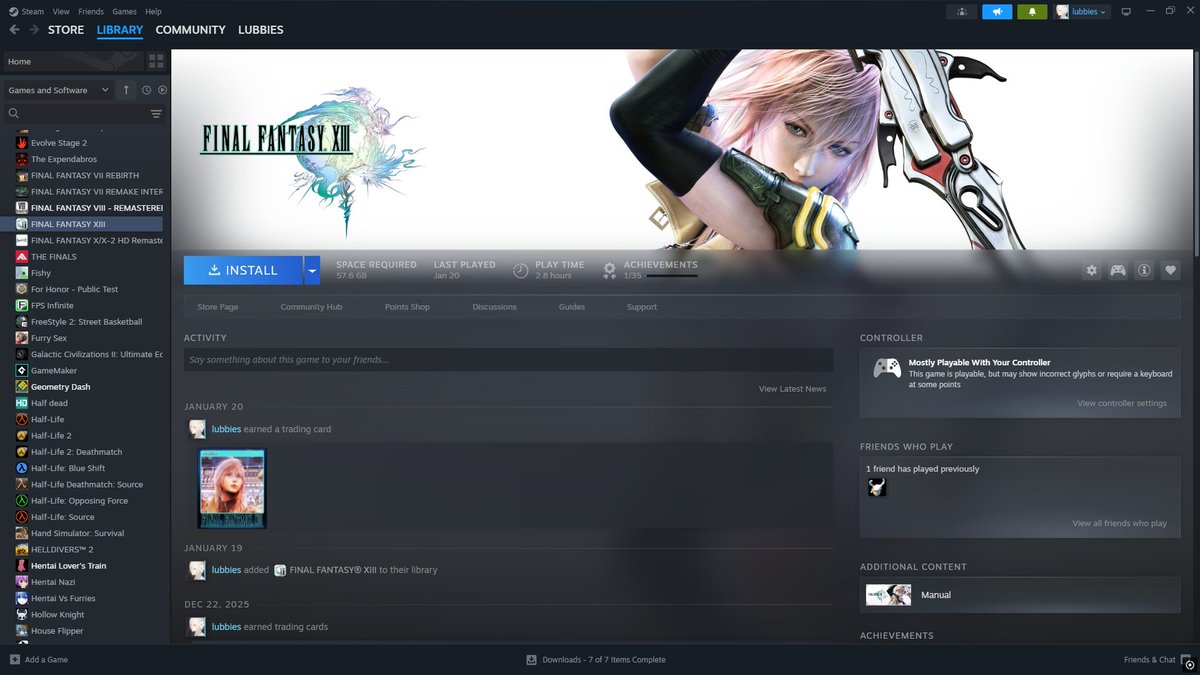
Task: Open the advanced filter lines icon
Action: point(156,114)
